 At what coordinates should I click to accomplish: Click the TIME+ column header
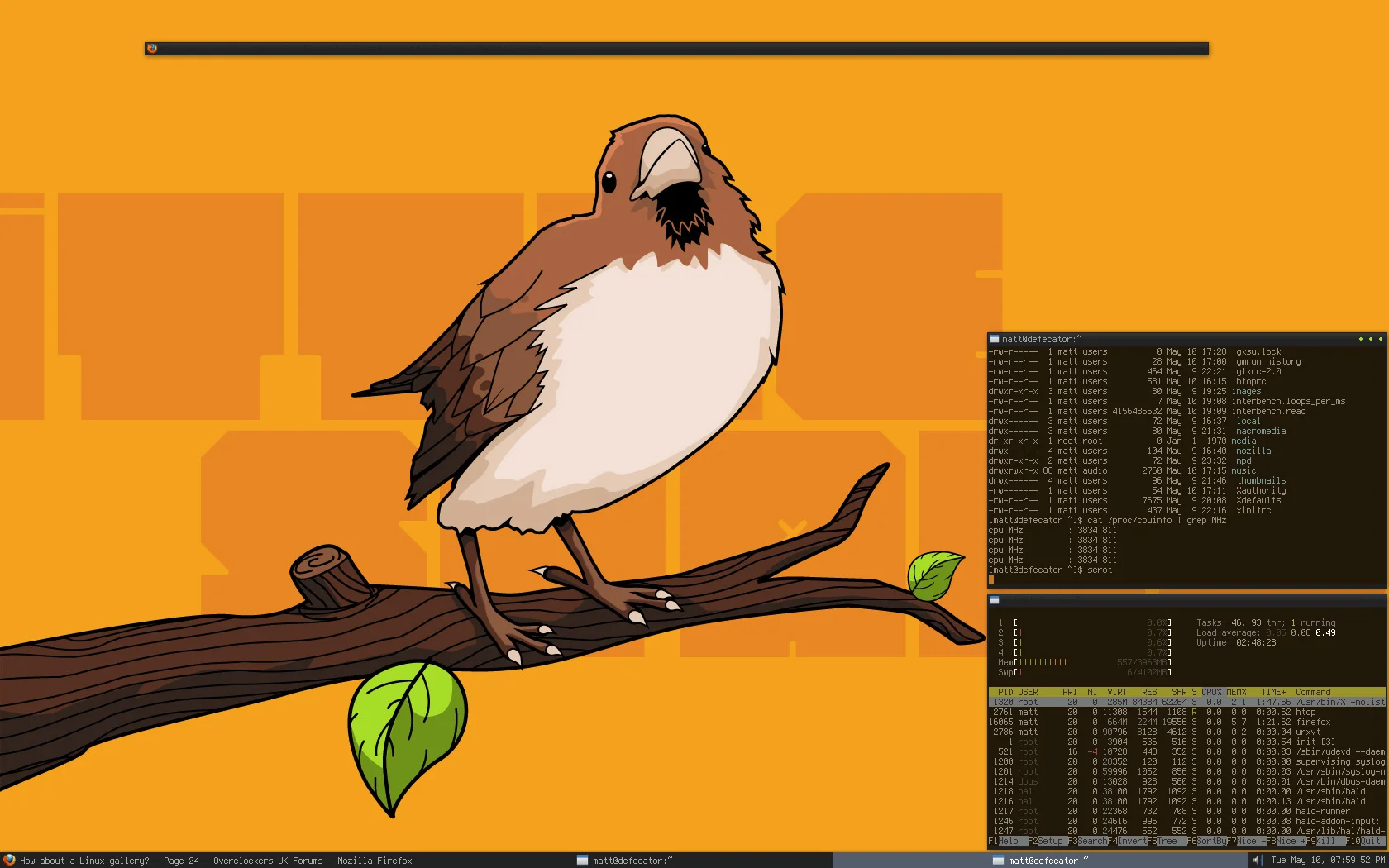click(x=1273, y=692)
